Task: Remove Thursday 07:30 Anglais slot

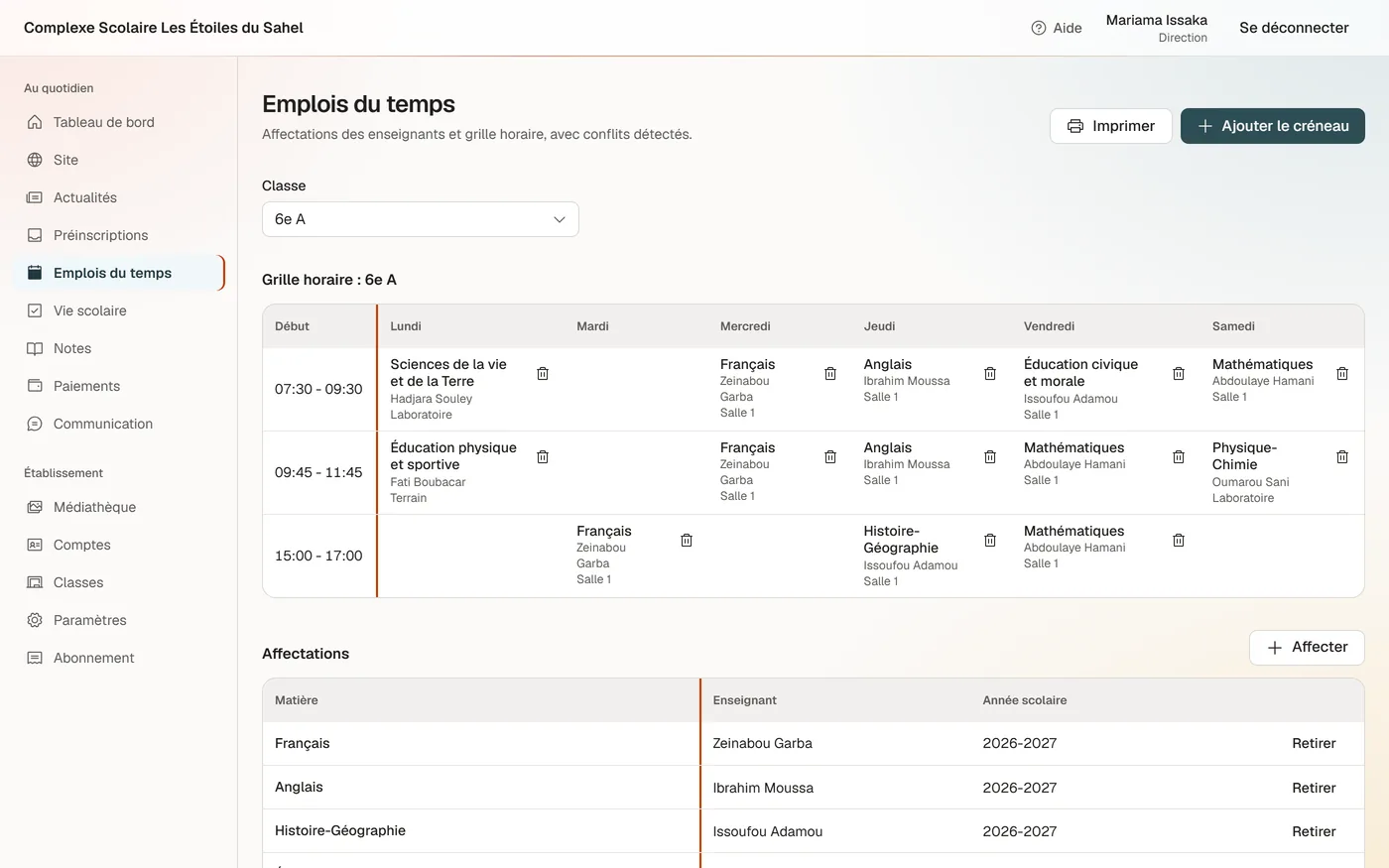Action: (990, 374)
